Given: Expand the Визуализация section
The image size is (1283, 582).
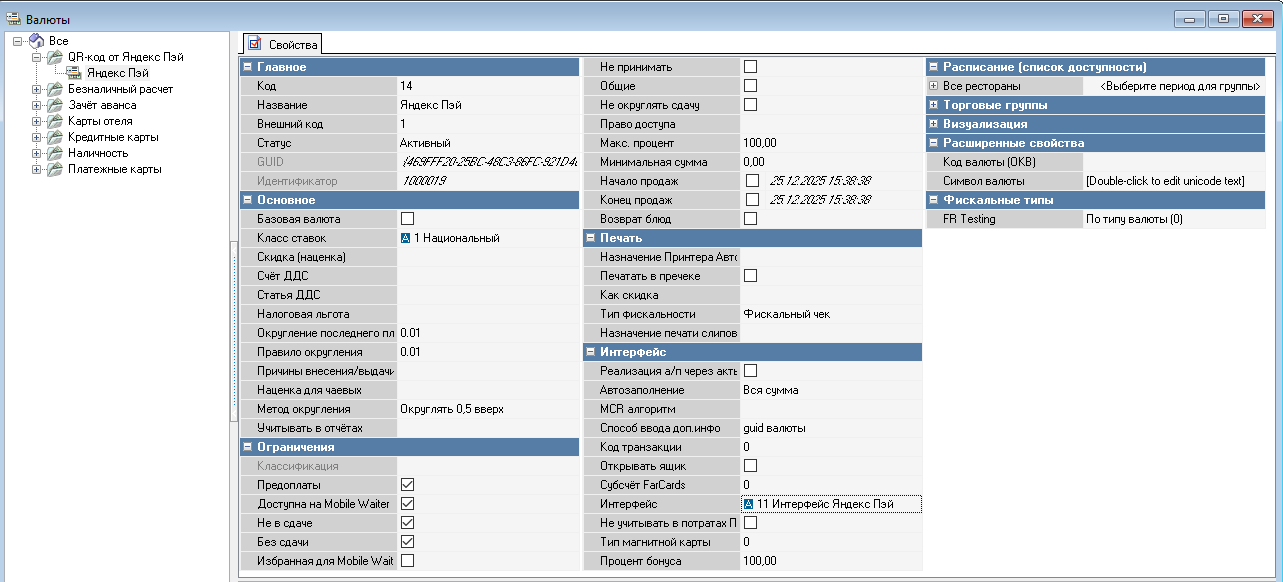Looking at the screenshot, I should tap(933, 124).
